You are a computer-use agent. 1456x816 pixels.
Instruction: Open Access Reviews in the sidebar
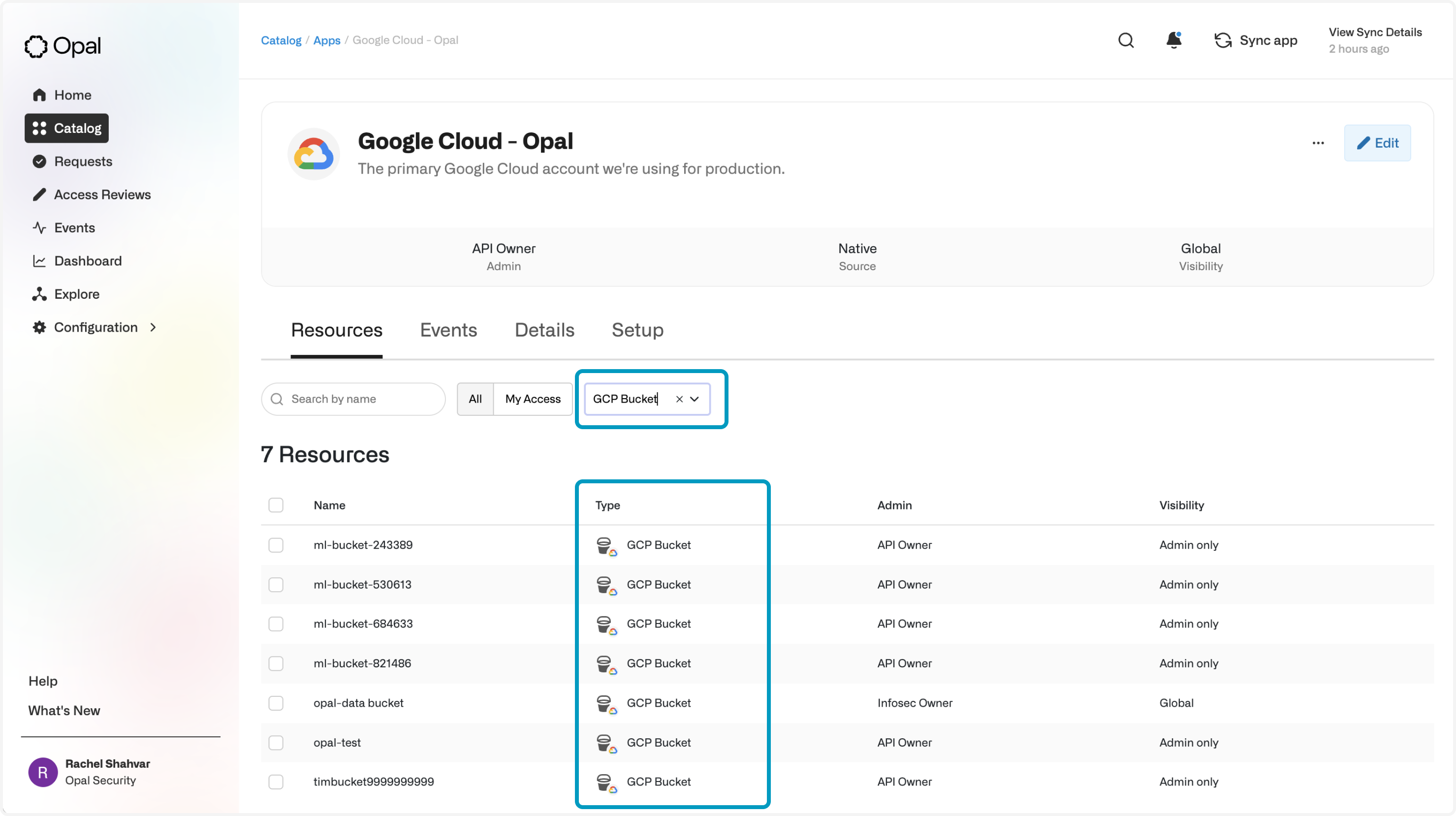(x=102, y=195)
